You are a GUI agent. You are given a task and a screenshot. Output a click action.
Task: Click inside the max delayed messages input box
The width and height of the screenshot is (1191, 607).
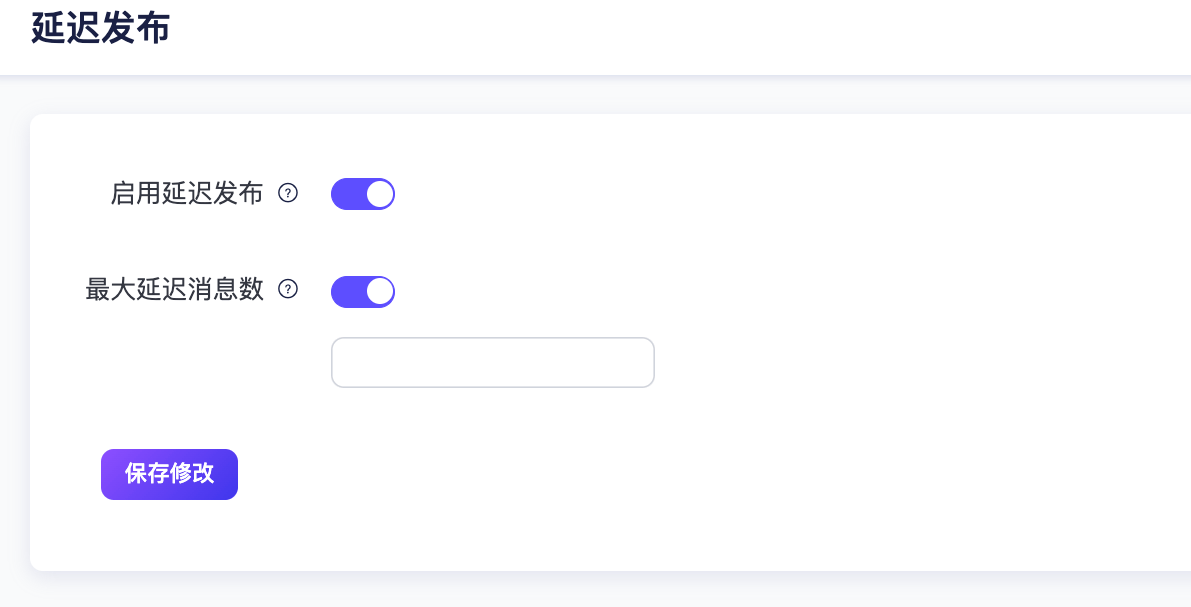pos(492,362)
